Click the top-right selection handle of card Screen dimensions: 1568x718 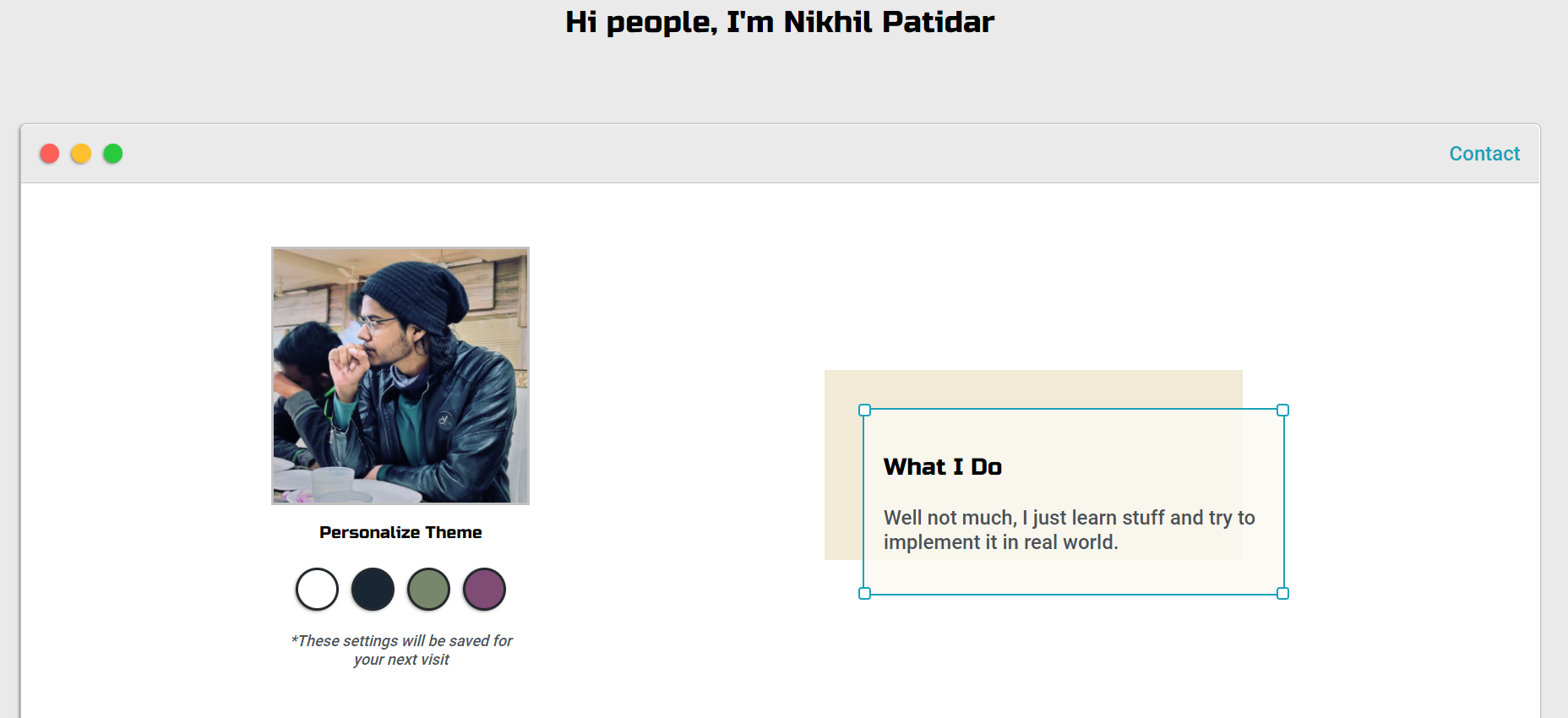1282,411
